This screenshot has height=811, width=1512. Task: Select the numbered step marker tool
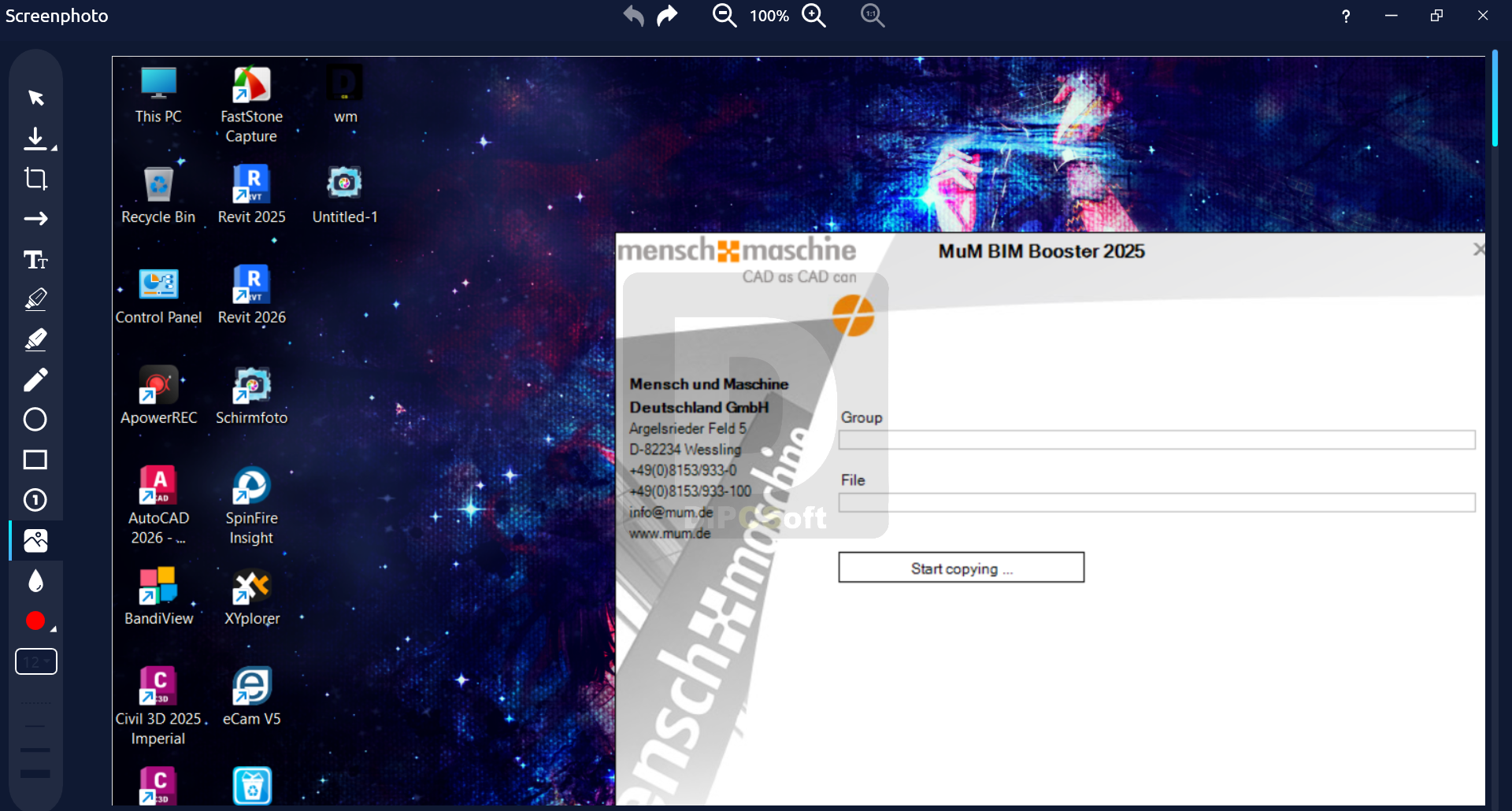(35, 500)
